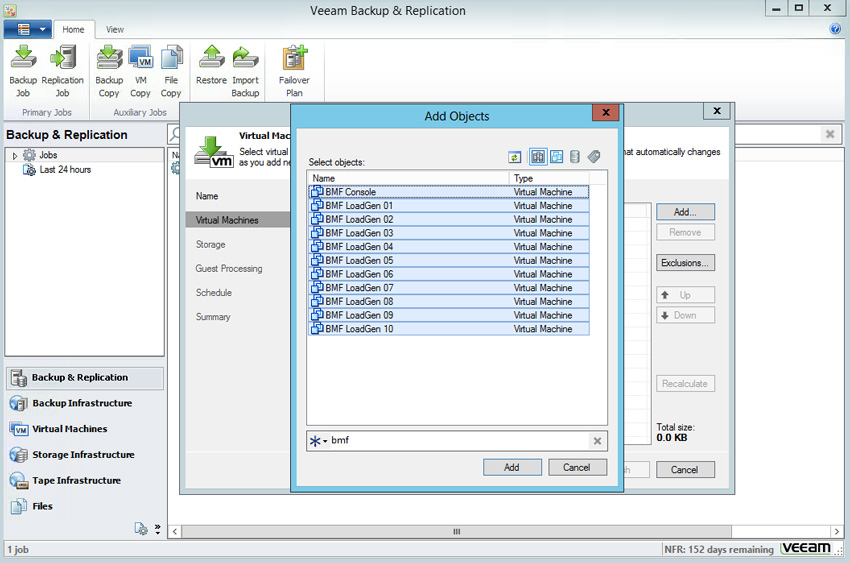Click the Import Backup ribbon icon
850x563 pixels.
click(x=245, y=56)
